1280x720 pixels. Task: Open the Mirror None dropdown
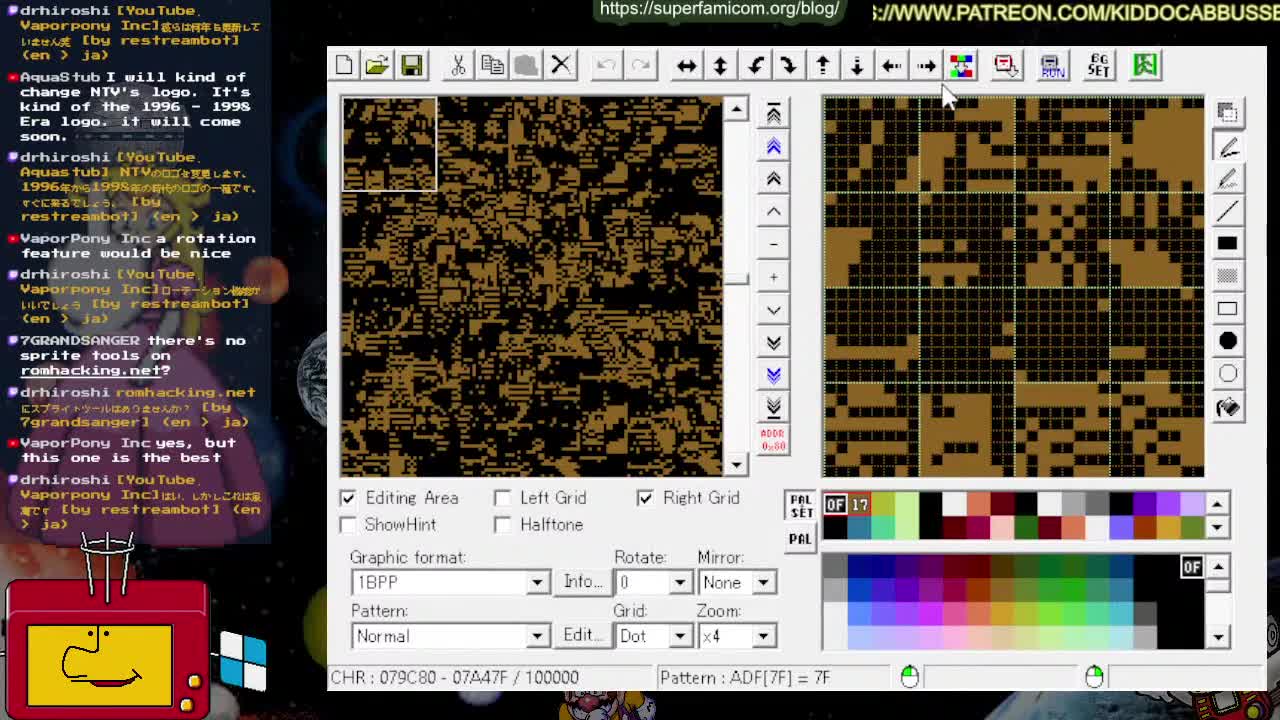(763, 582)
